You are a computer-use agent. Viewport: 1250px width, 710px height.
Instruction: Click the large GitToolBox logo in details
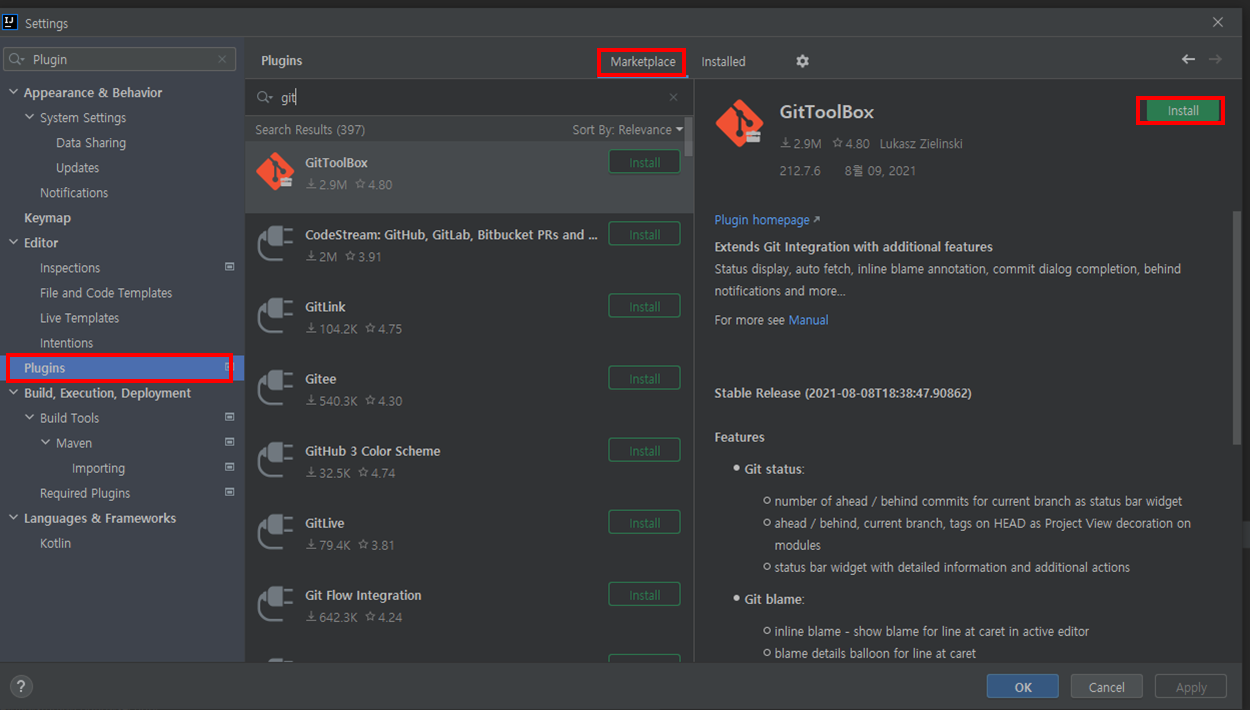740,124
